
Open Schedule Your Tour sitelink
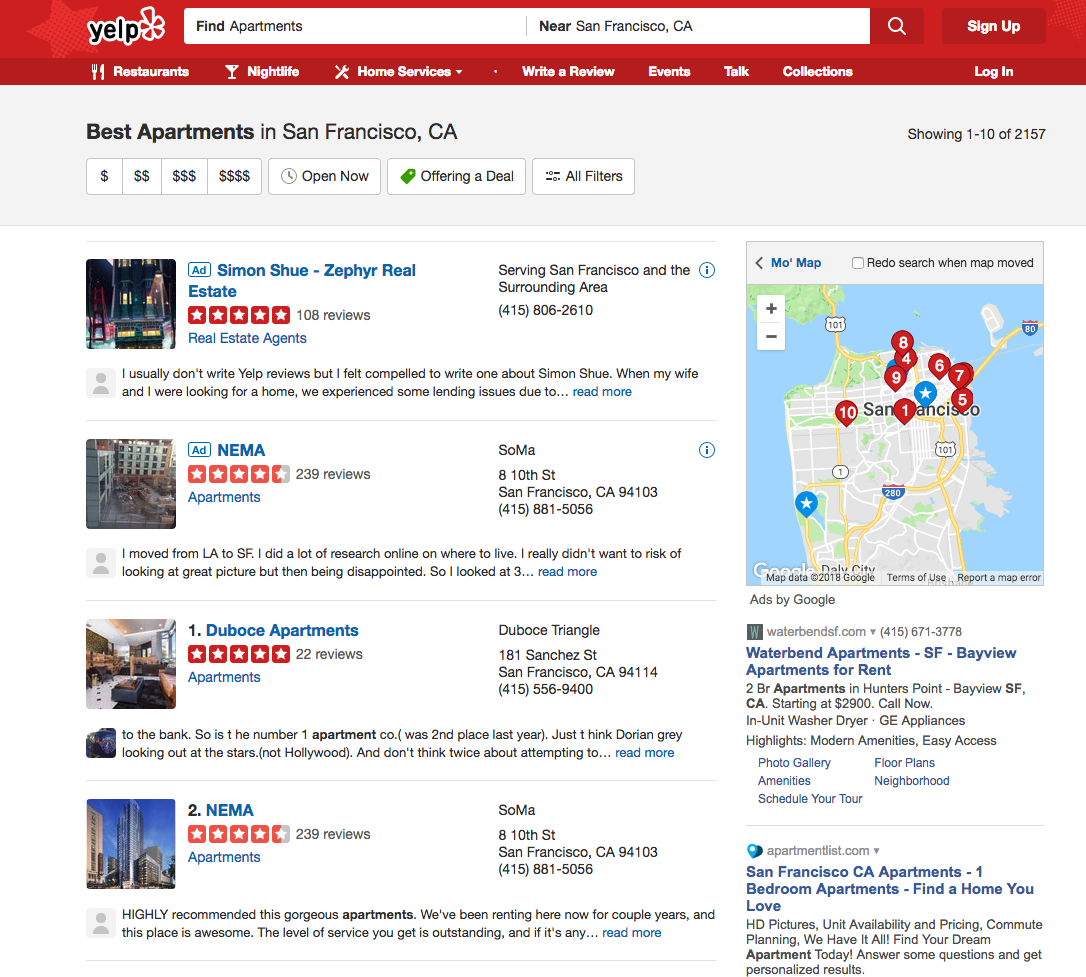coord(810,798)
